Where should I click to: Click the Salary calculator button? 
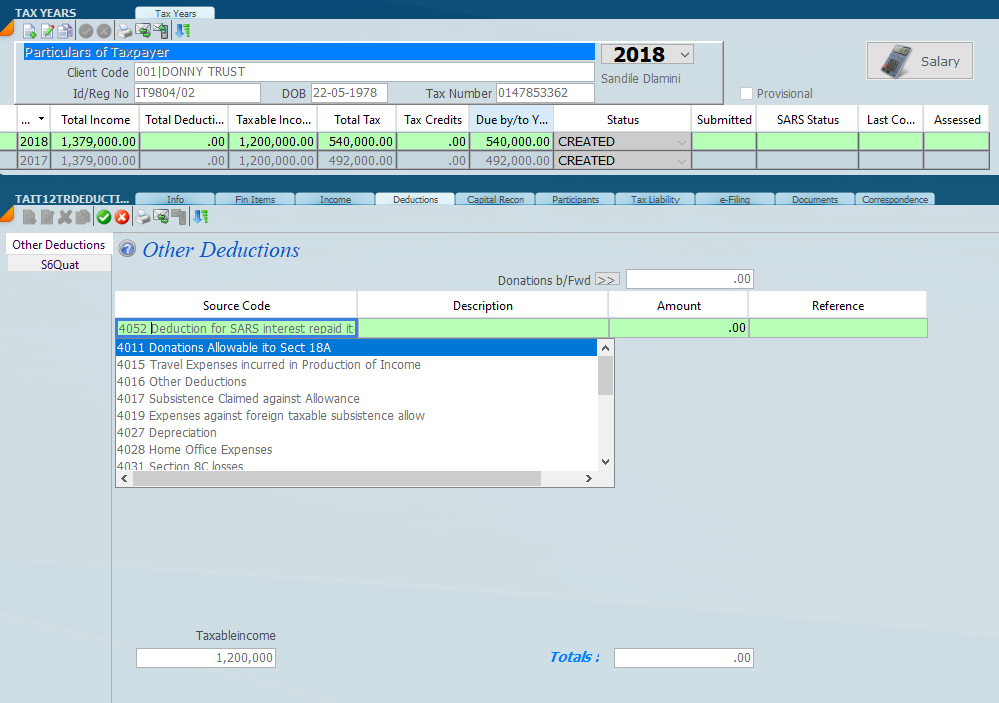[919, 61]
